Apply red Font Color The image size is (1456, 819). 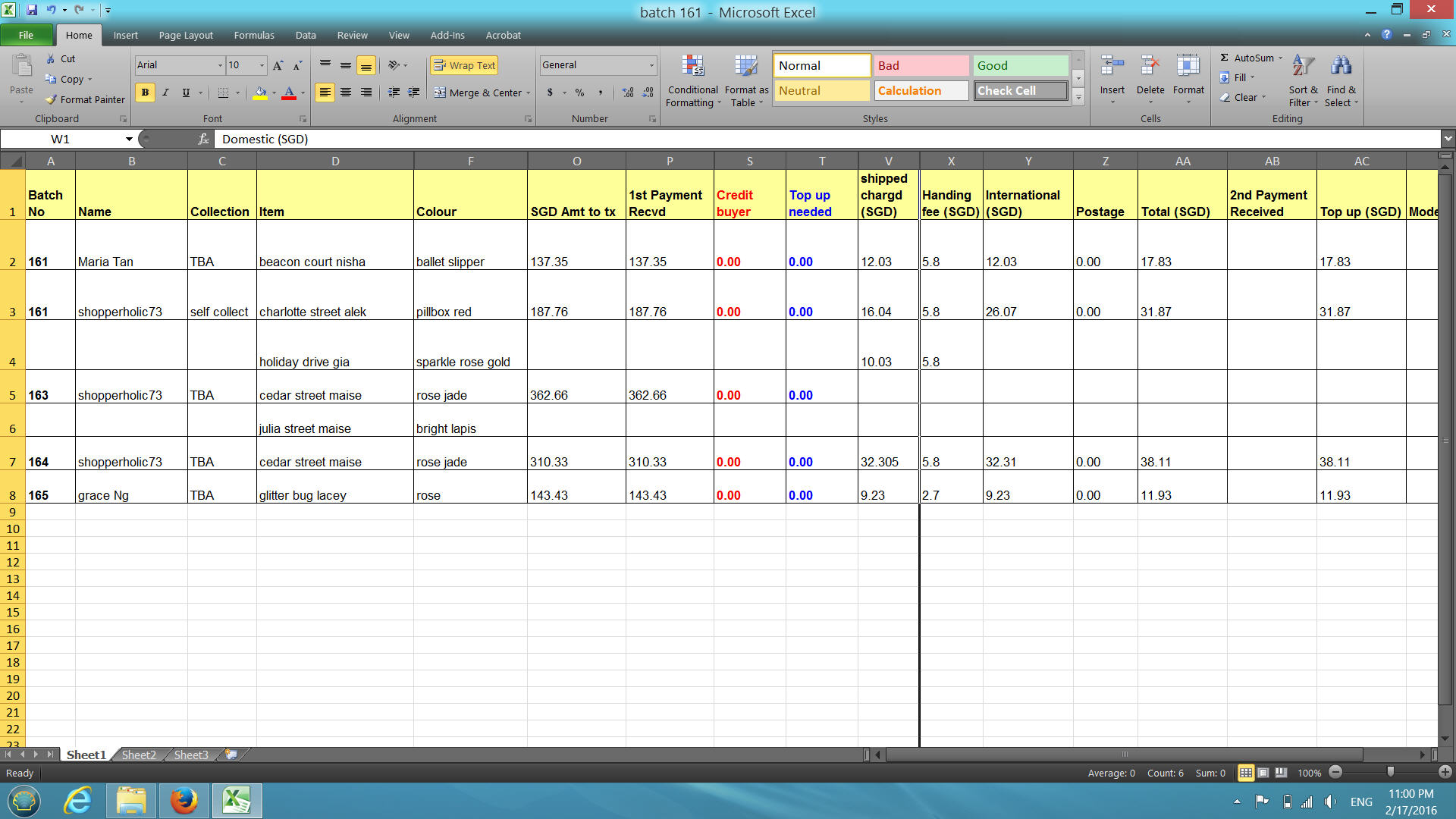(x=289, y=93)
